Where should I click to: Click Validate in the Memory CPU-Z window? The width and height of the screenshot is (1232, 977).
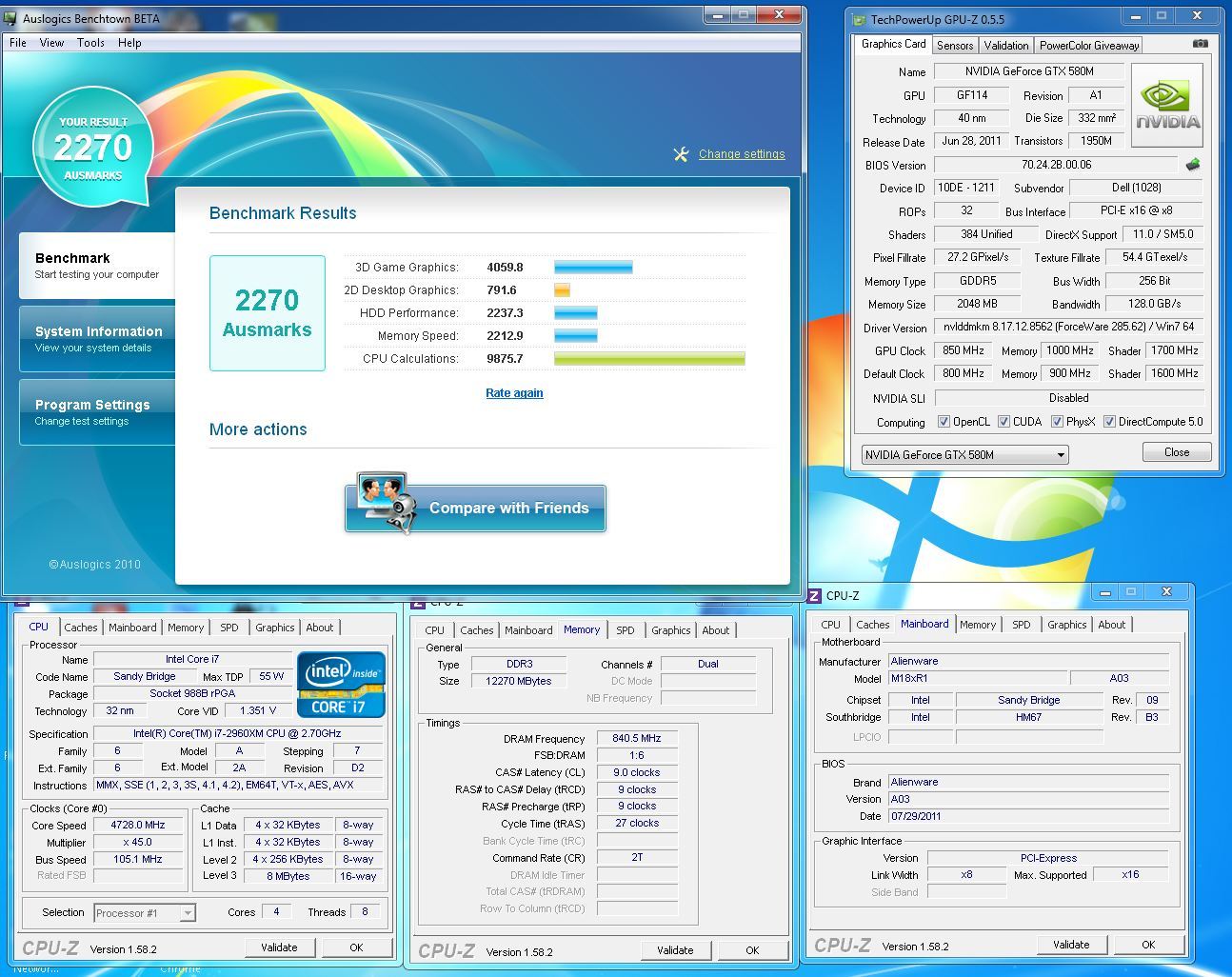(x=675, y=950)
